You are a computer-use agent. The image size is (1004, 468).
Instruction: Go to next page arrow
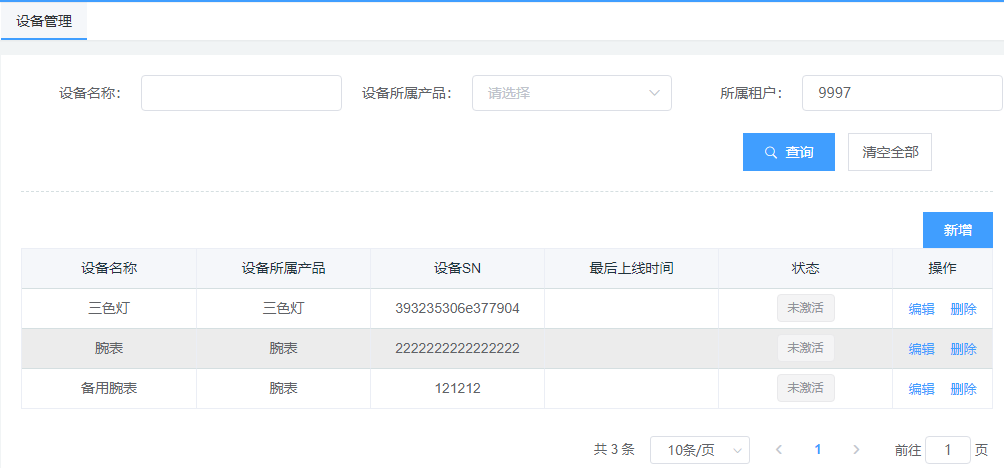(x=856, y=450)
